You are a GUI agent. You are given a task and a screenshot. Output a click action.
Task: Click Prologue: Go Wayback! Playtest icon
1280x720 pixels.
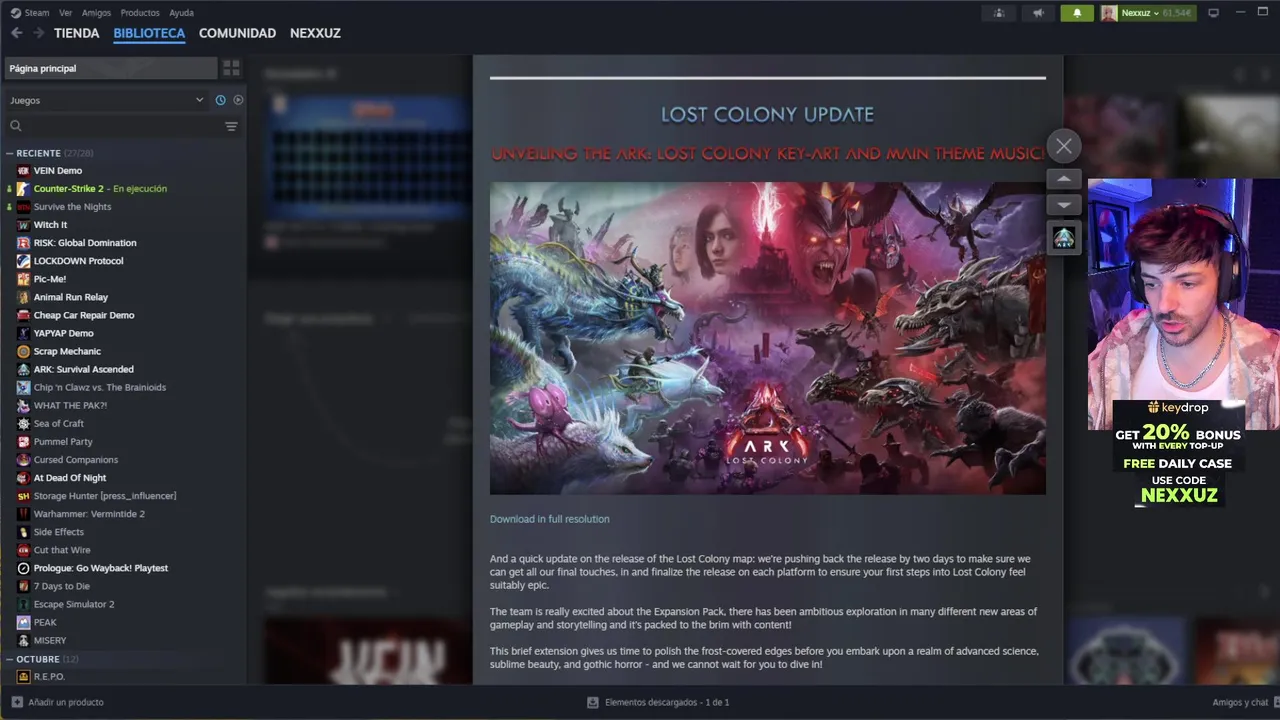[x=23, y=568]
